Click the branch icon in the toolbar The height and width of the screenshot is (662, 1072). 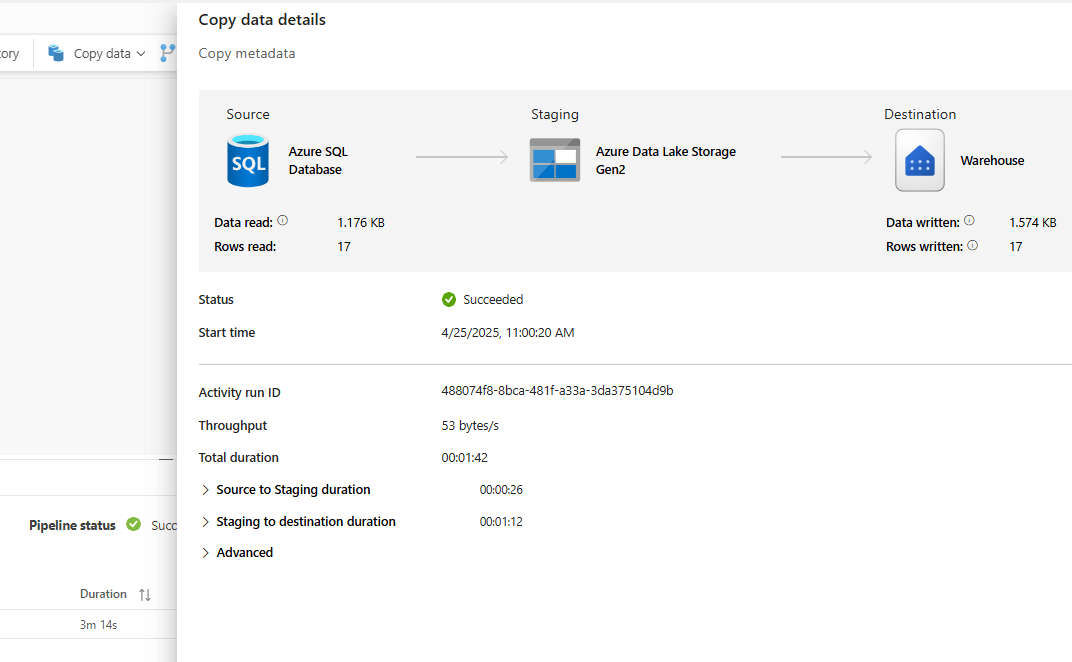pos(167,53)
